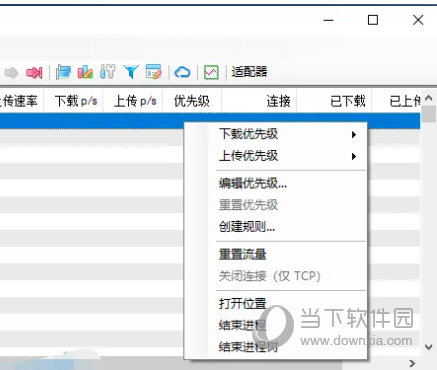
Task: Click the blue funnel filter icon
Action: (131, 72)
